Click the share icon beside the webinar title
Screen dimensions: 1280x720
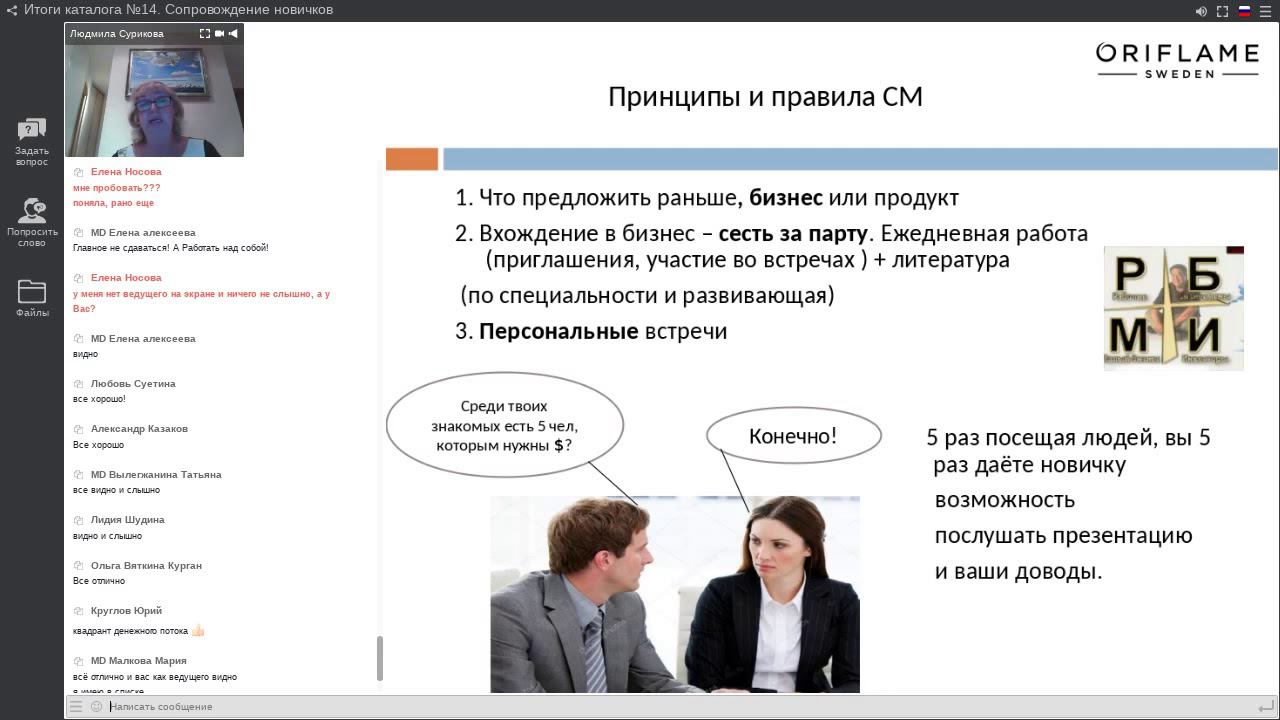pyautogui.click(x=12, y=10)
